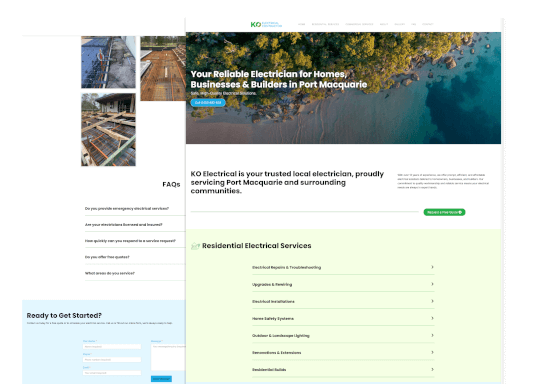This screenshot has width=538, height=384.
Task: Open gallery photo of timber-framed house foundation
Action: 108,130
